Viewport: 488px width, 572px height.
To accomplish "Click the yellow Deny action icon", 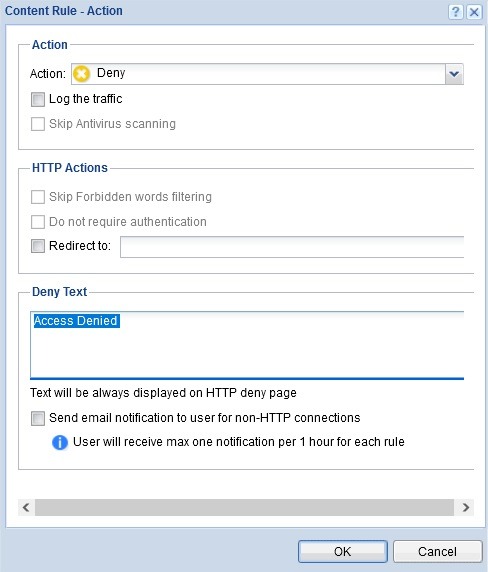I will tap(81, 74).
